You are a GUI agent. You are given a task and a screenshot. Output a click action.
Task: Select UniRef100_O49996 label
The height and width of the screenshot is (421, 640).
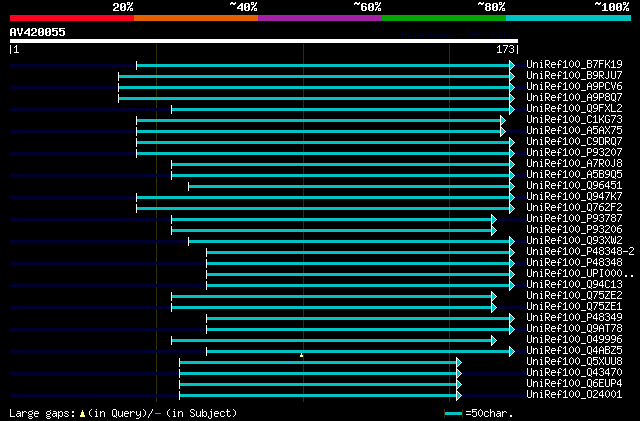pos(574,340)
